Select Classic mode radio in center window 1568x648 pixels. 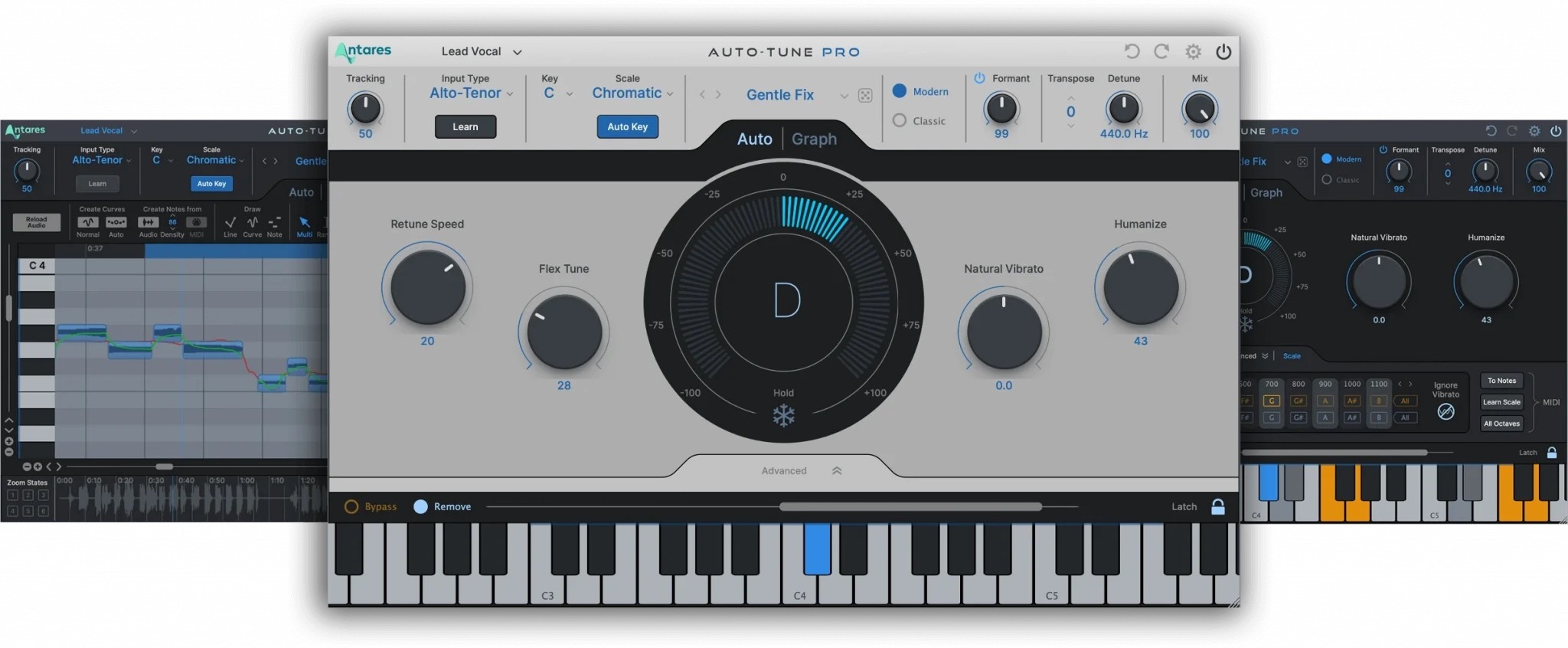click(x=900, y=120)
